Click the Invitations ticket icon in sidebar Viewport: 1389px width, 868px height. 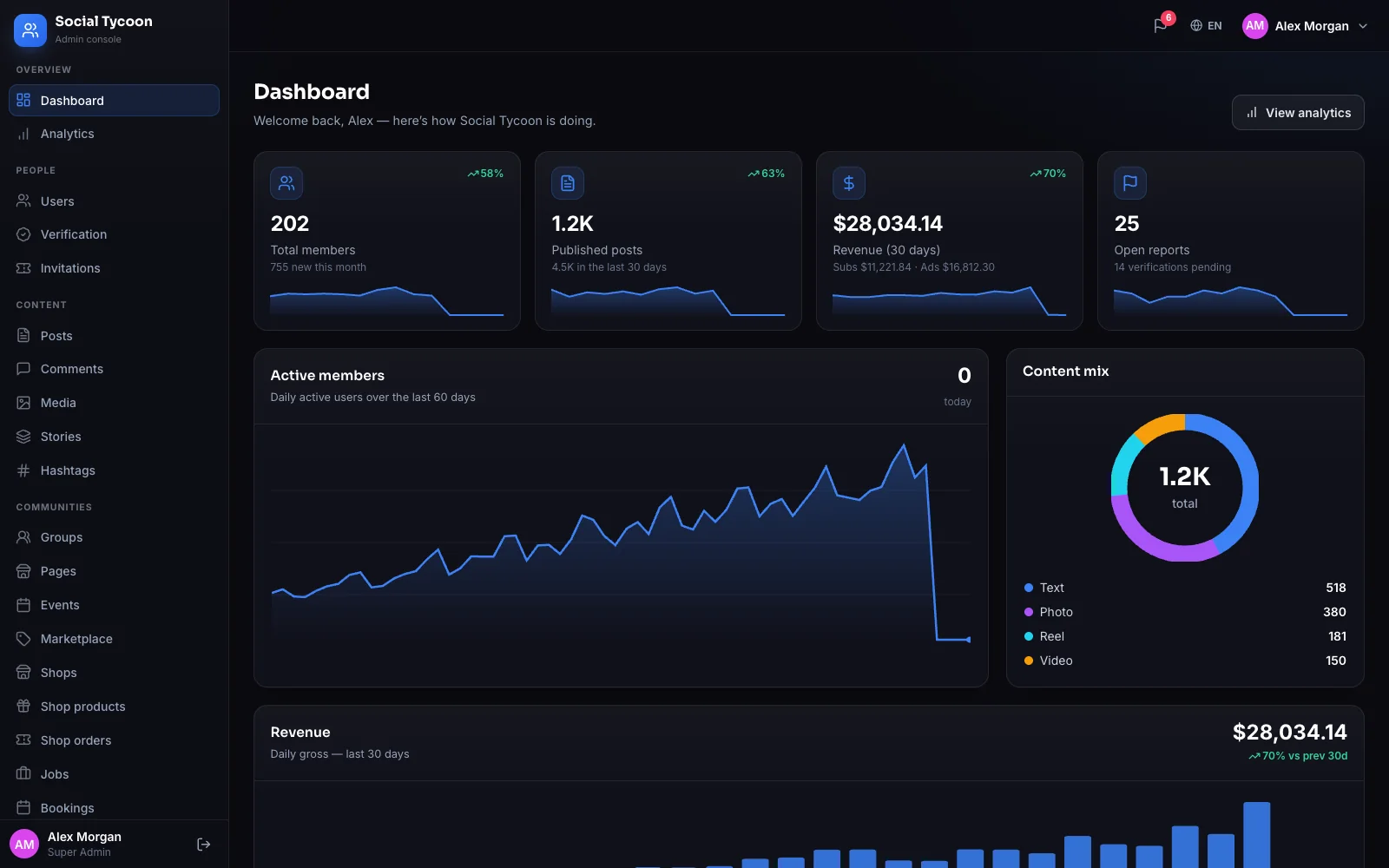(23, 268)
